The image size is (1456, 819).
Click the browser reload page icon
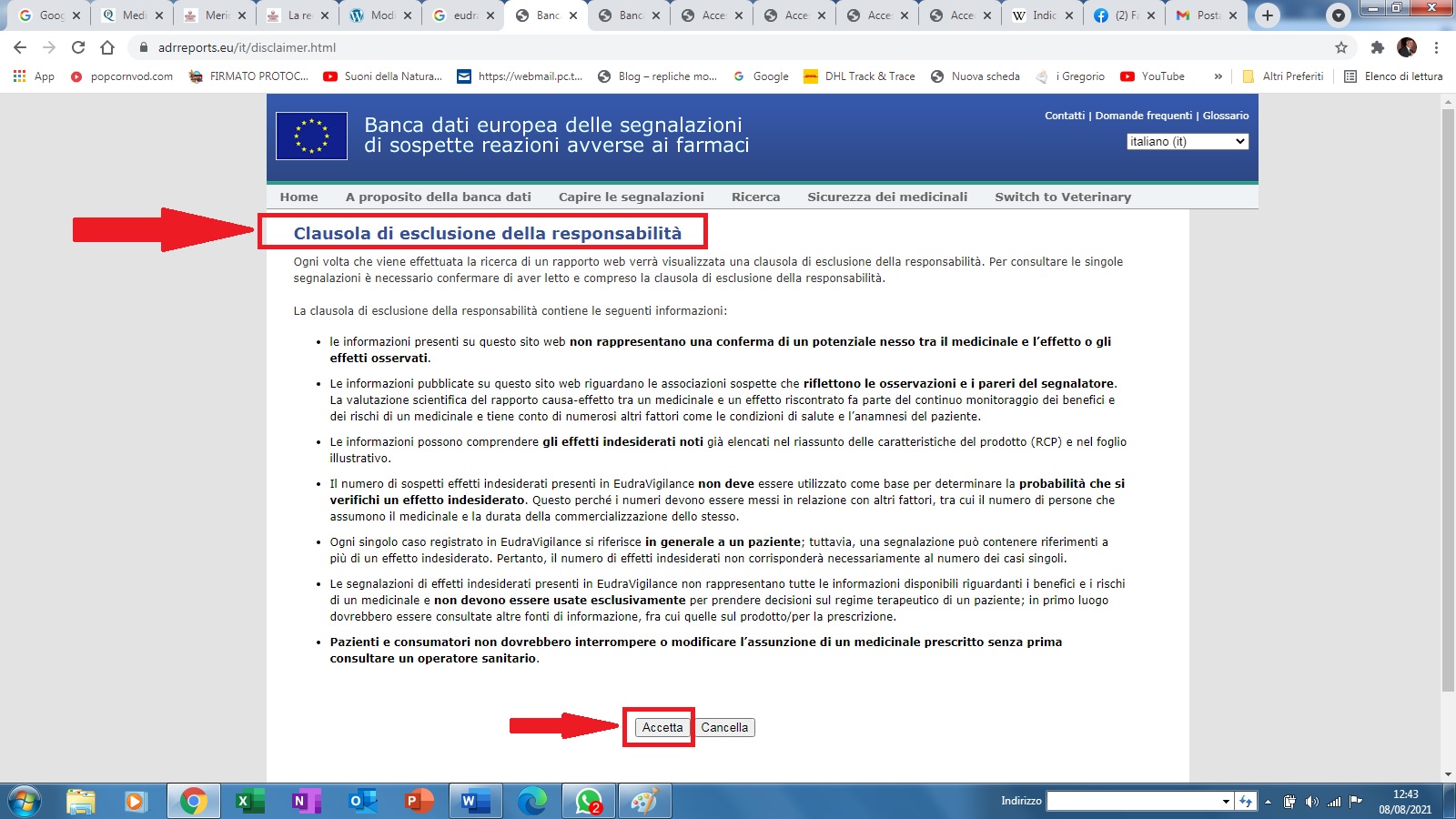78,47
